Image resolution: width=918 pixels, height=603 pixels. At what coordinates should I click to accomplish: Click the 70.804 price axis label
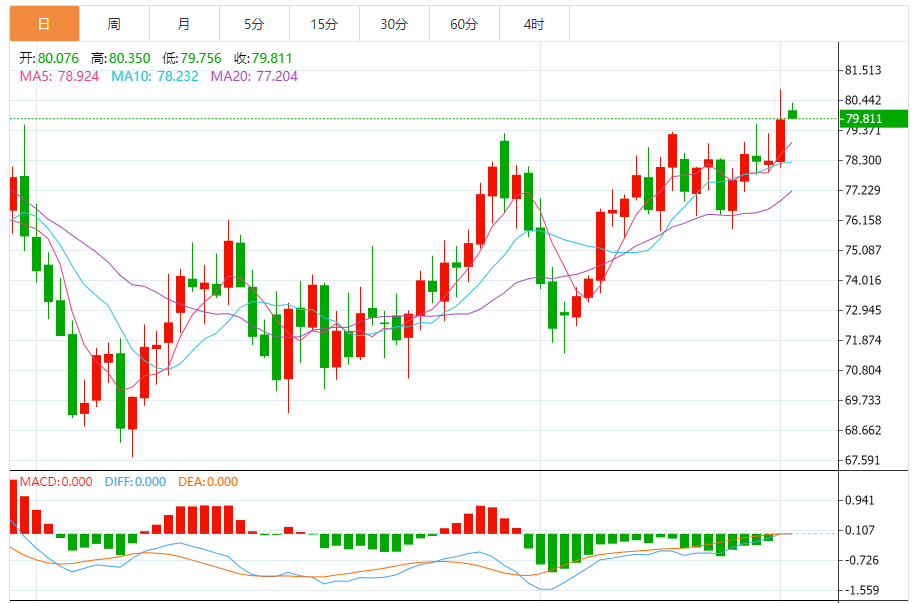[863, 371]
